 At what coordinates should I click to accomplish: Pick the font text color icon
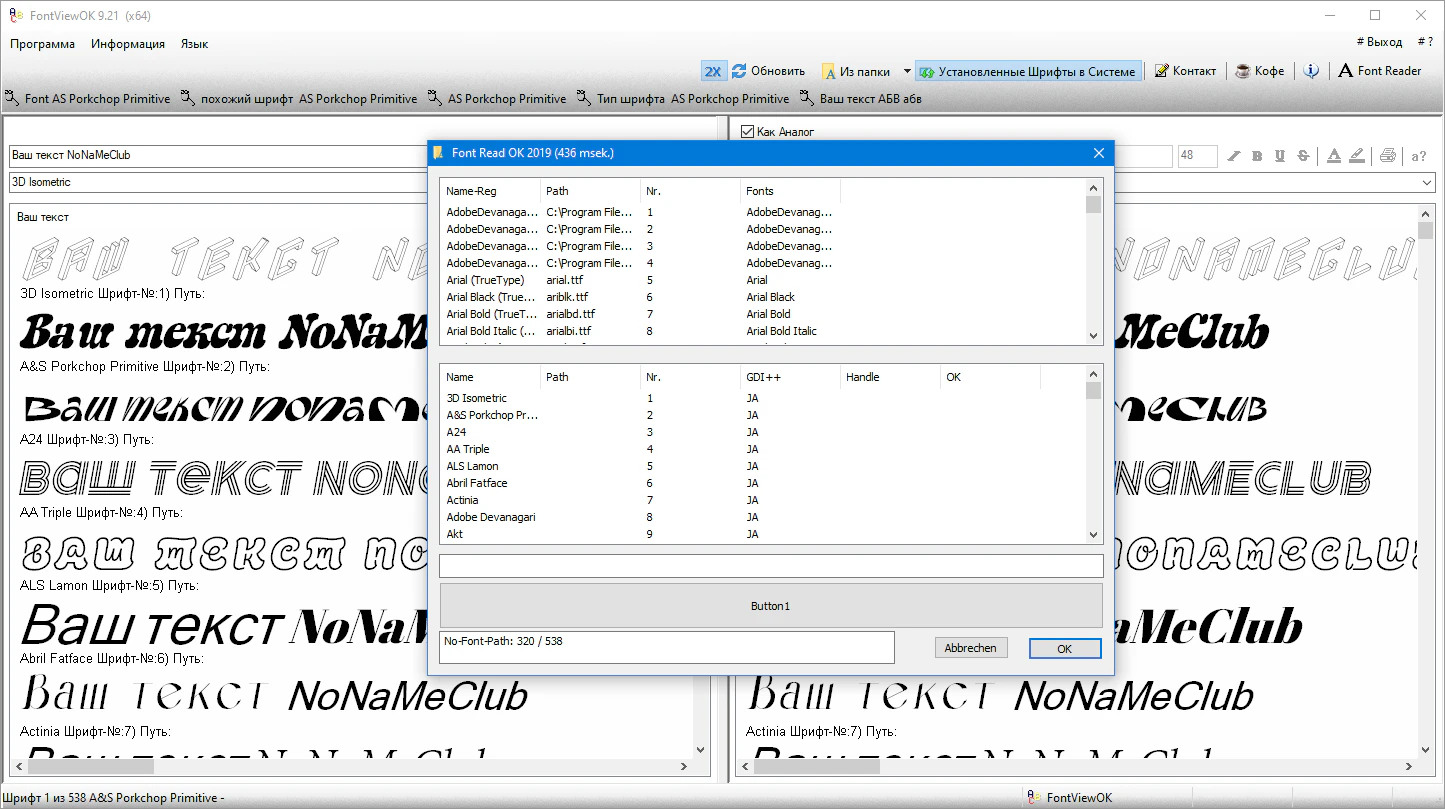pos(1334,156)
